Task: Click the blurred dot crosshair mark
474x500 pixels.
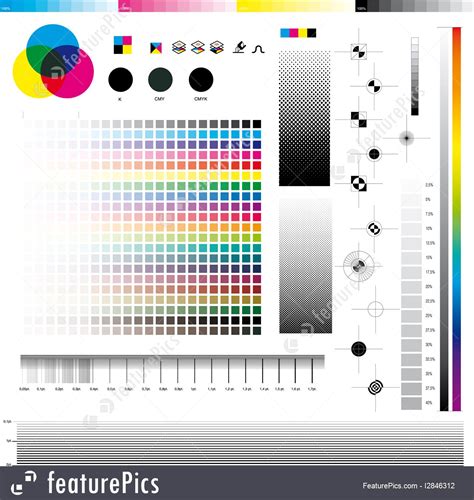Action: click(x=407, y=138)
